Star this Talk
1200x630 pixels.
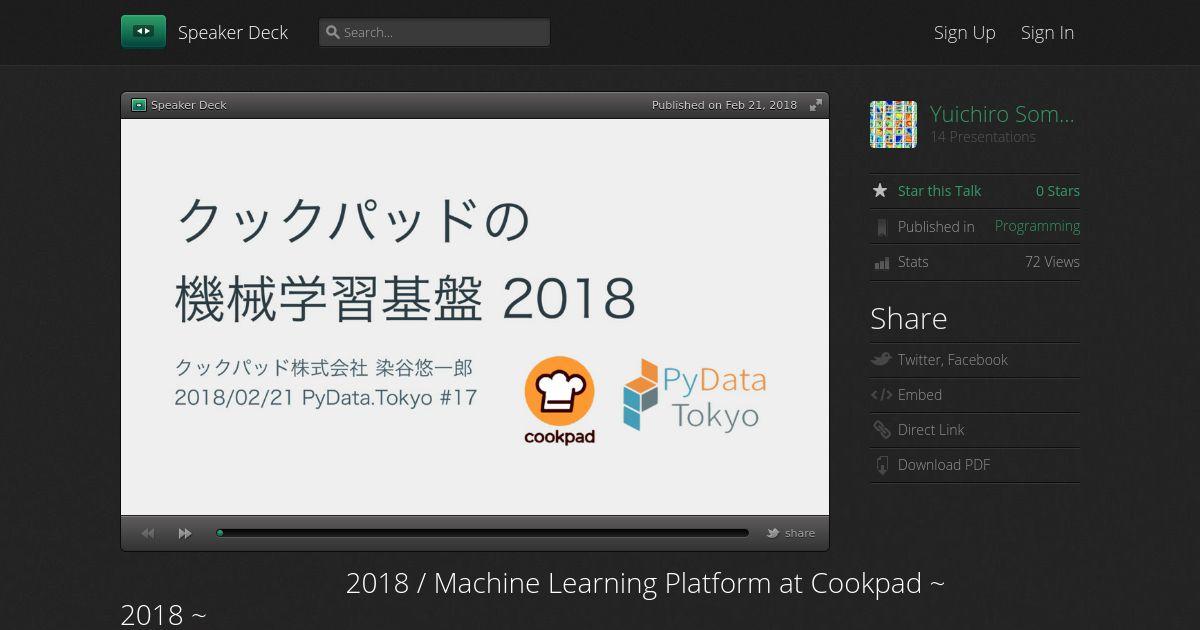click(x=939, y=191)
